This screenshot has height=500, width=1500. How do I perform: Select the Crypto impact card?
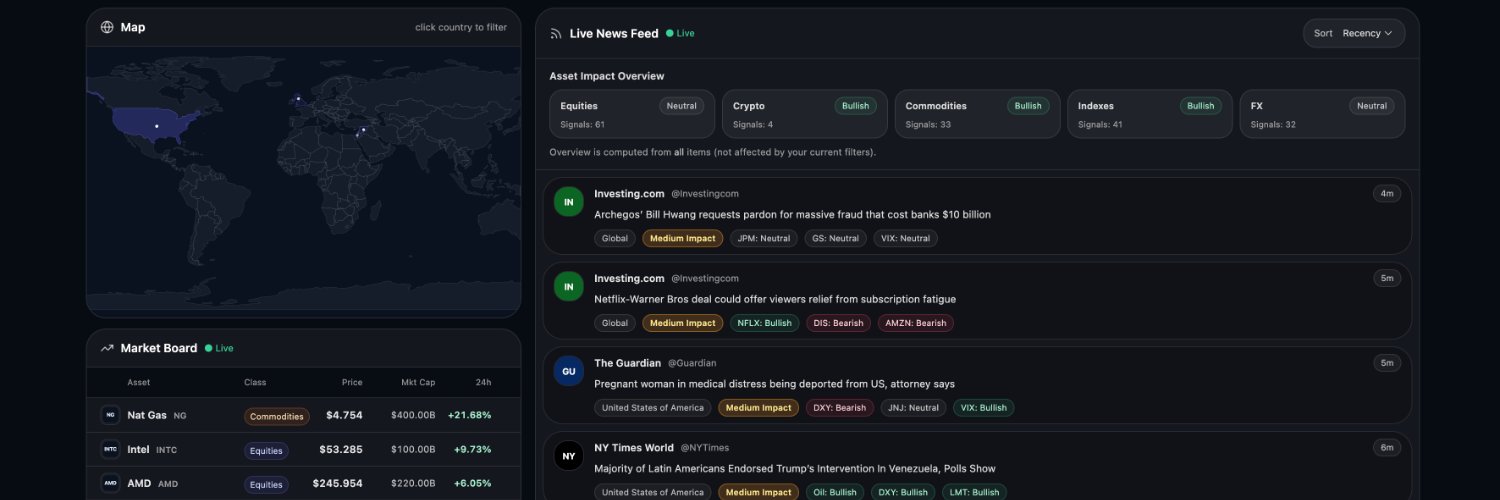click(x=804, y=114)
